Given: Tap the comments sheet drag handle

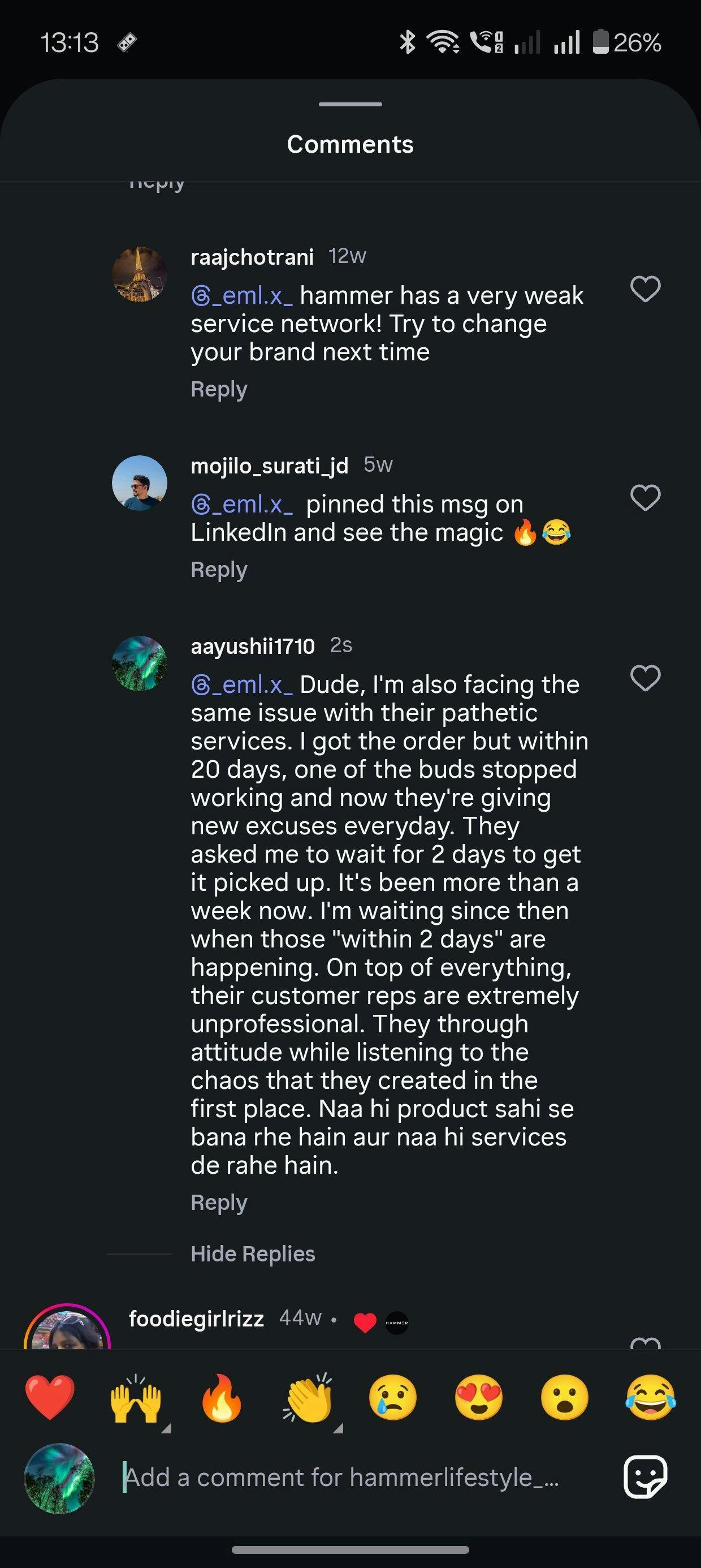Looking at the screenshot, I should (350, 105).
